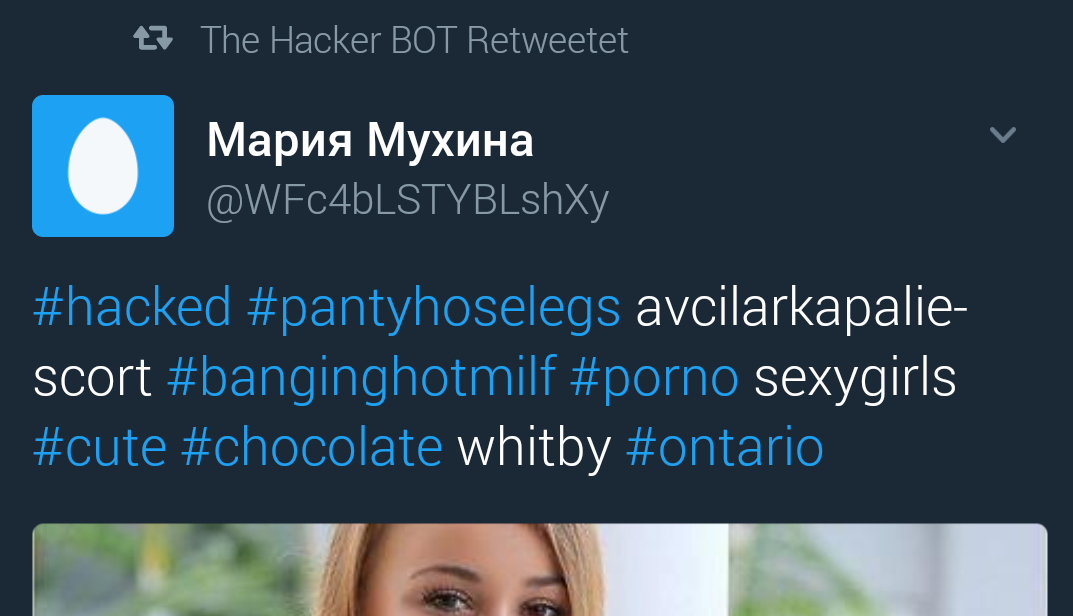Image resolution: width=1073 pixels, height=616 pixels.
Task: Open the #hacked hashtag
Action: [x=132, y=307]
